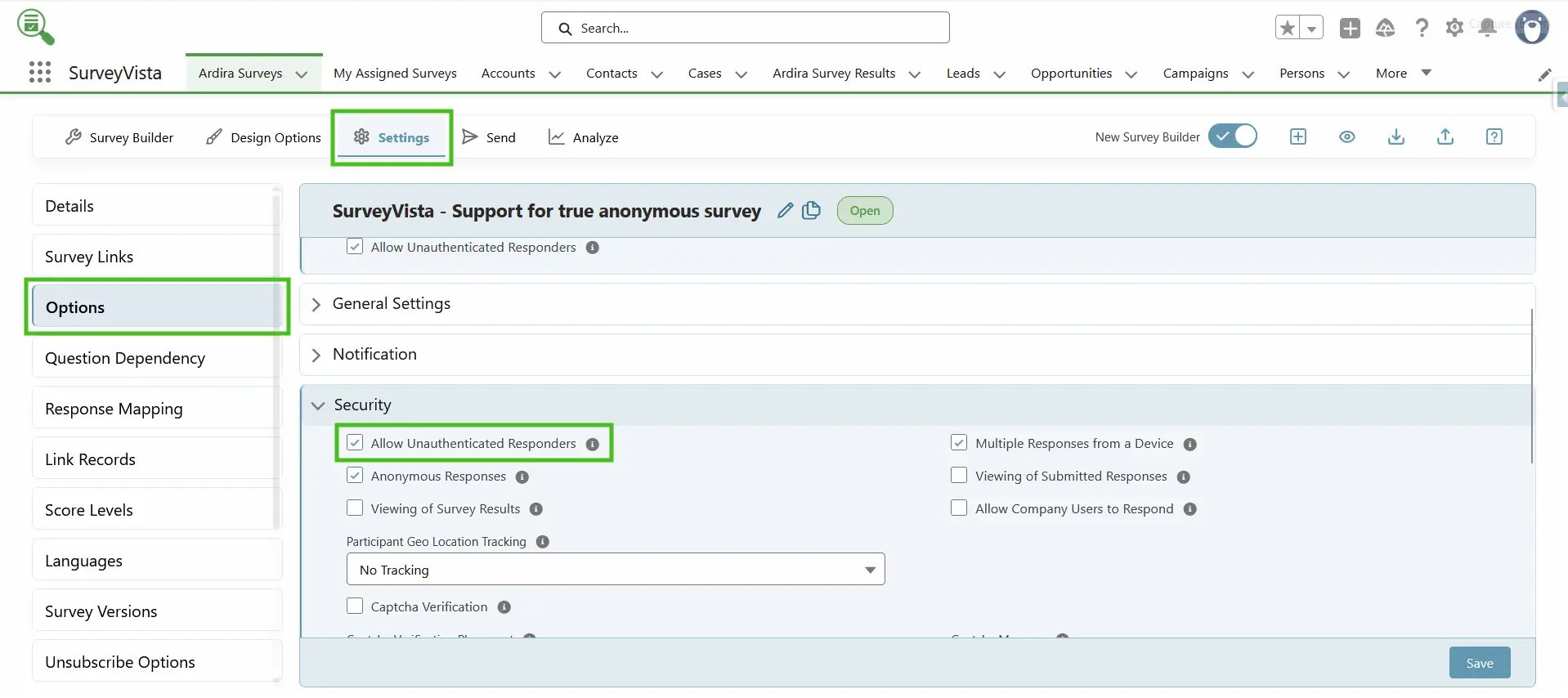Check Viewing of Survey Results checkbox
The width and height of the screenshot is (1568, 698).
[355, 508]
